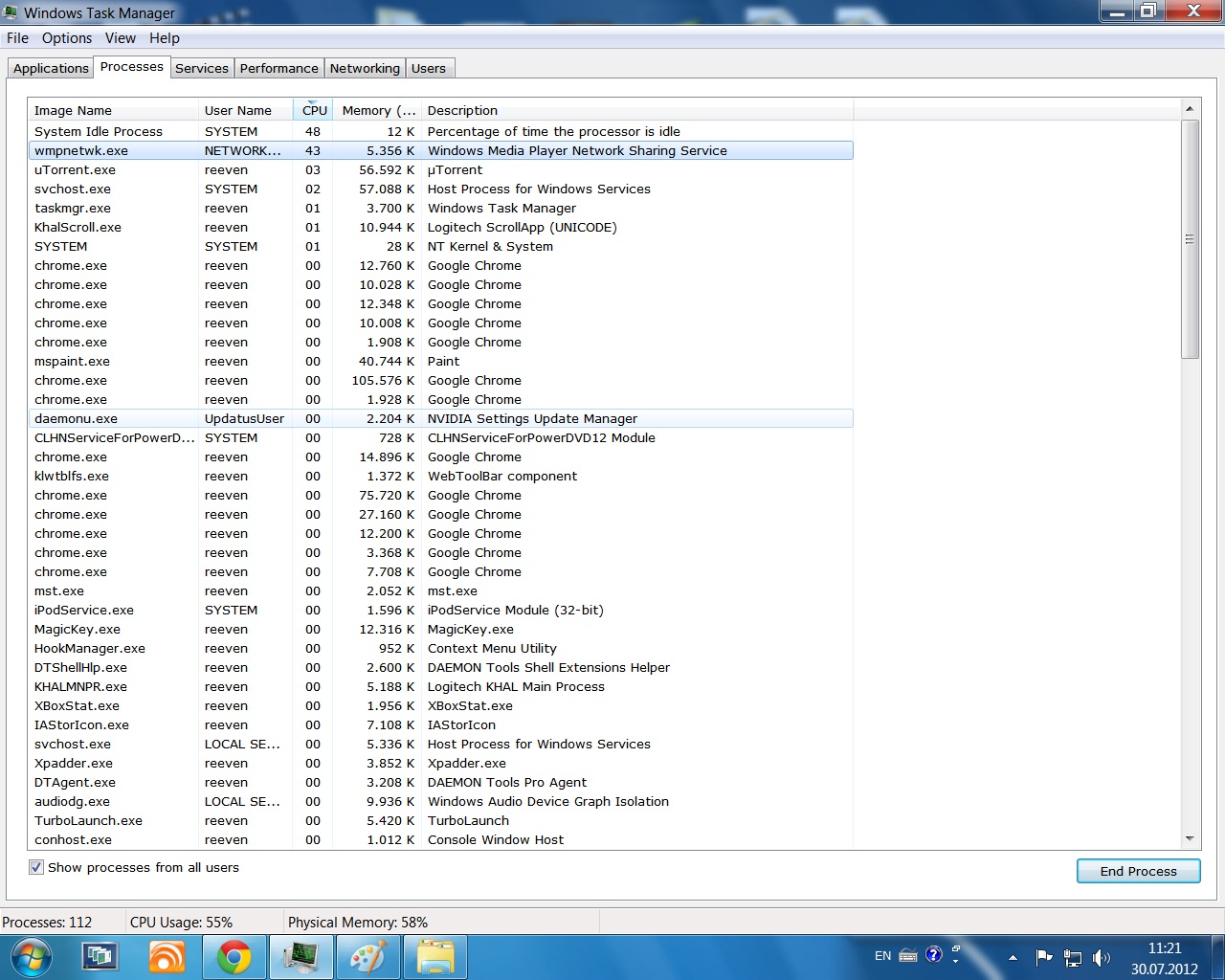The height and width of the screenshot is (980, 1225).
Task: Open Paint from the taskbar
Action: (367, 957)
